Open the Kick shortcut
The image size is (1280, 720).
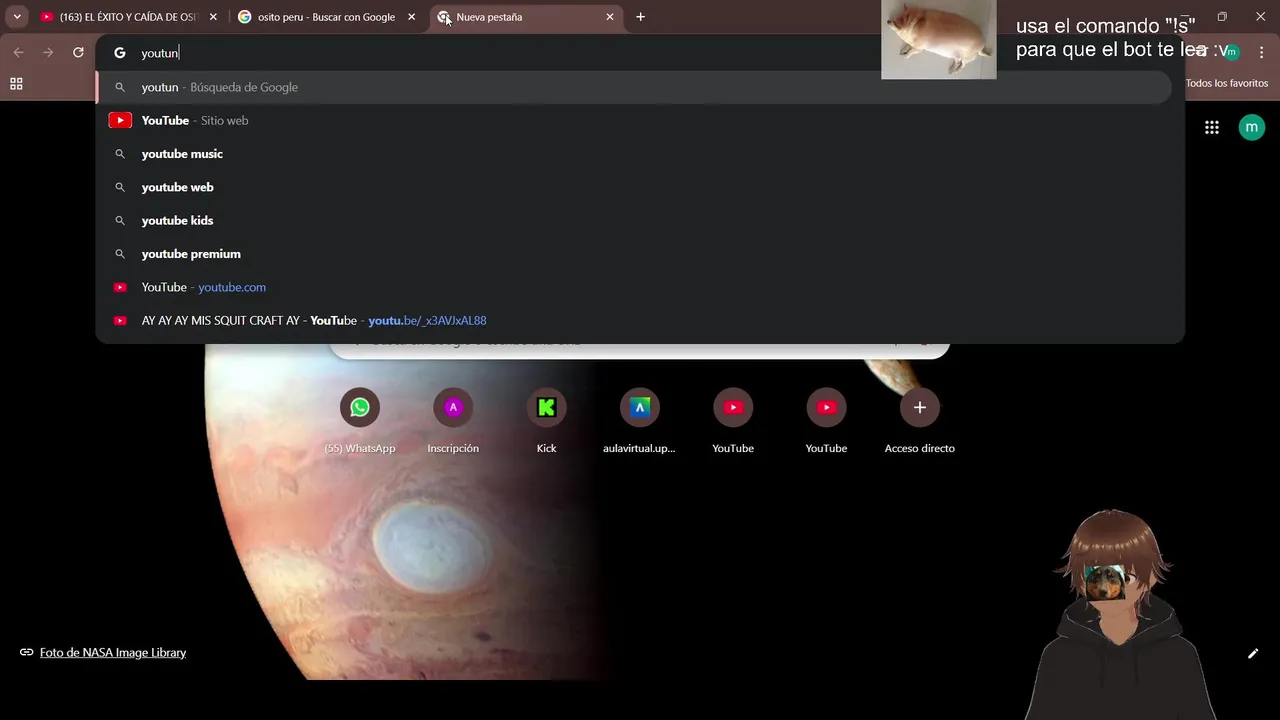(546, 420)
